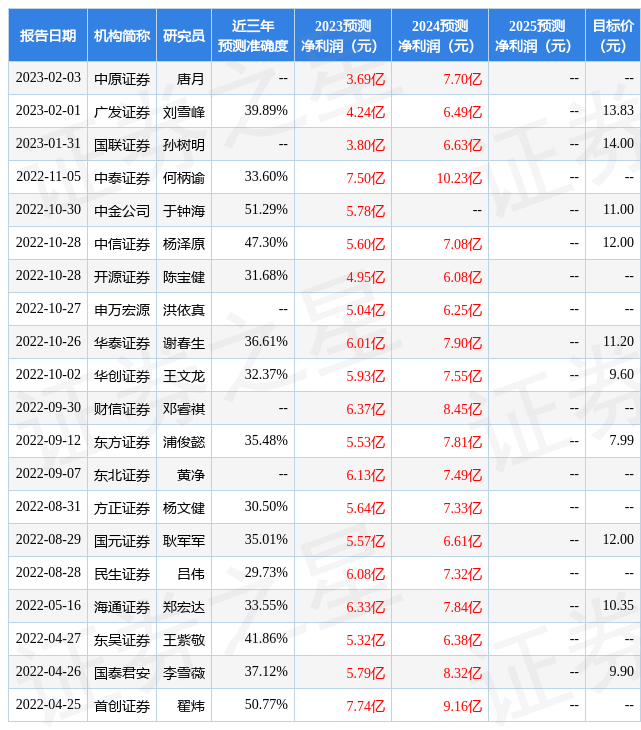Select researcher name 黄净

[x=191, y=475]
